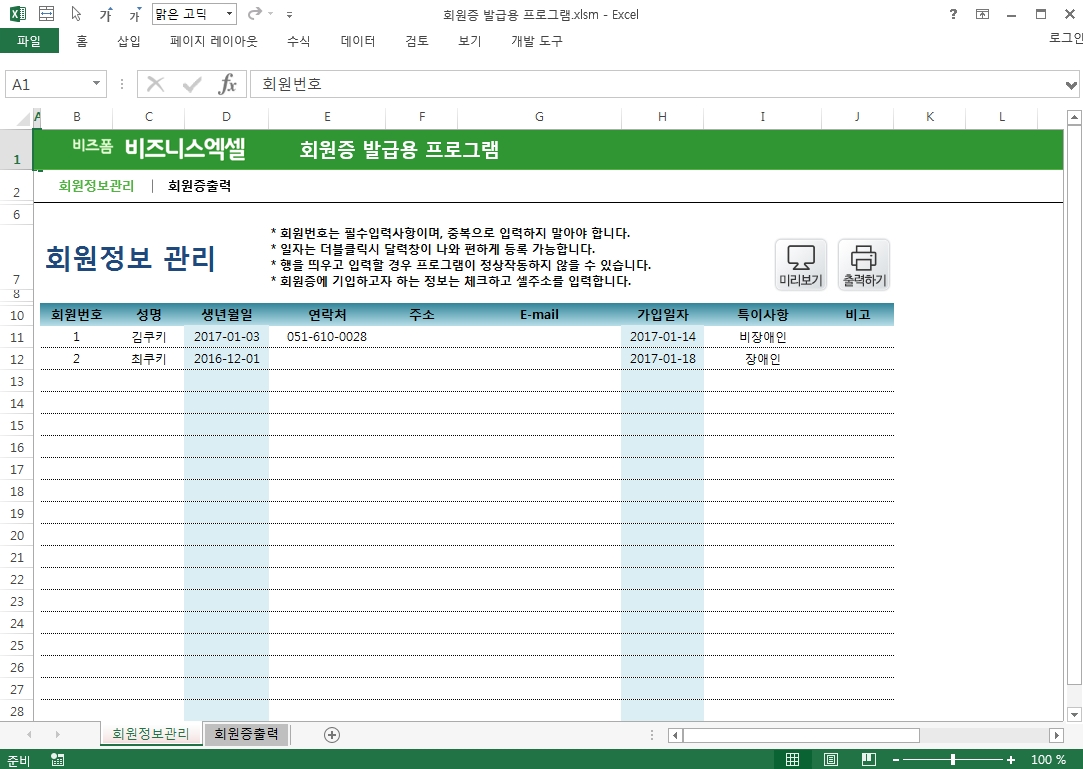Click the previous sheet navigation arrow
Viewport: 1083px width, 769px height.
click(29, 734)
